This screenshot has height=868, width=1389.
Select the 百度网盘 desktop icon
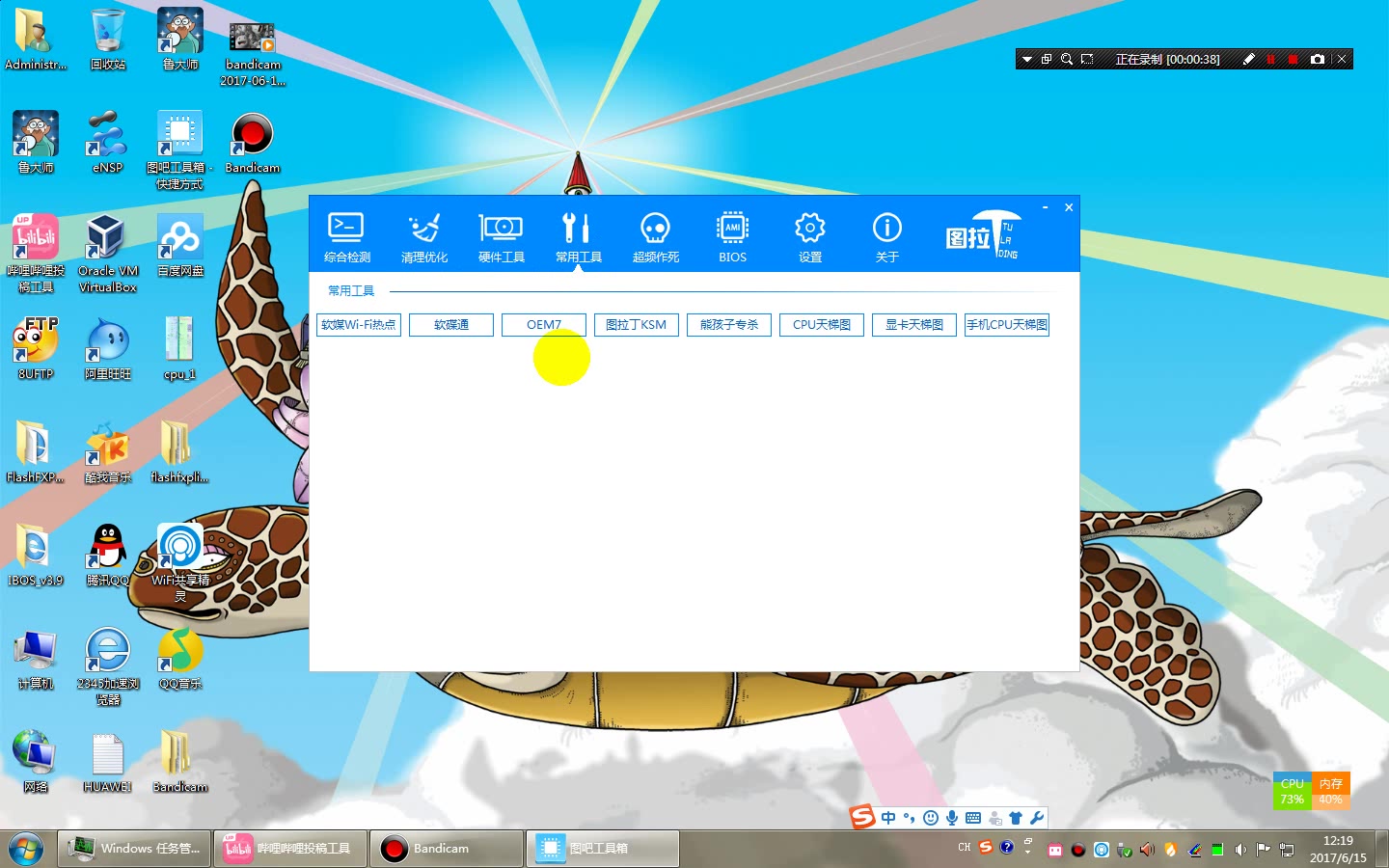[180, 246]
